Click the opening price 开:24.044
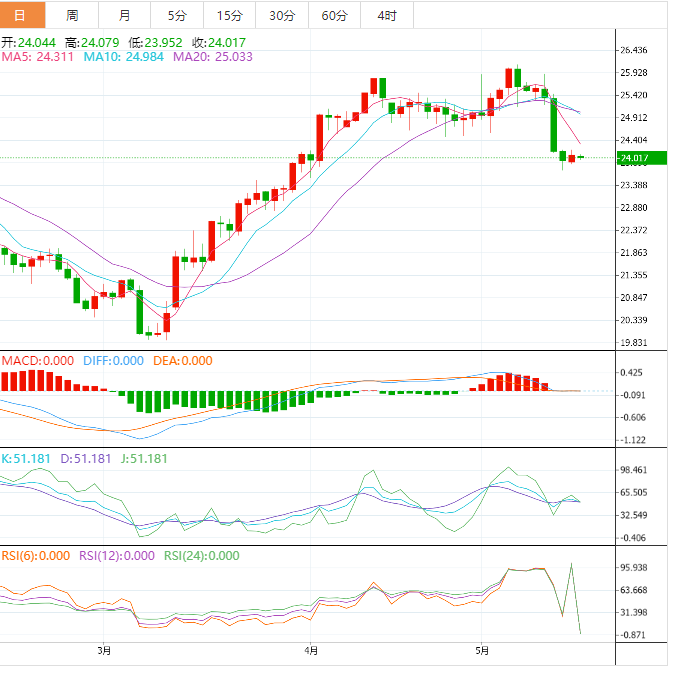The height and width of the screenshot is (674, 674). (x=28, y=43)
